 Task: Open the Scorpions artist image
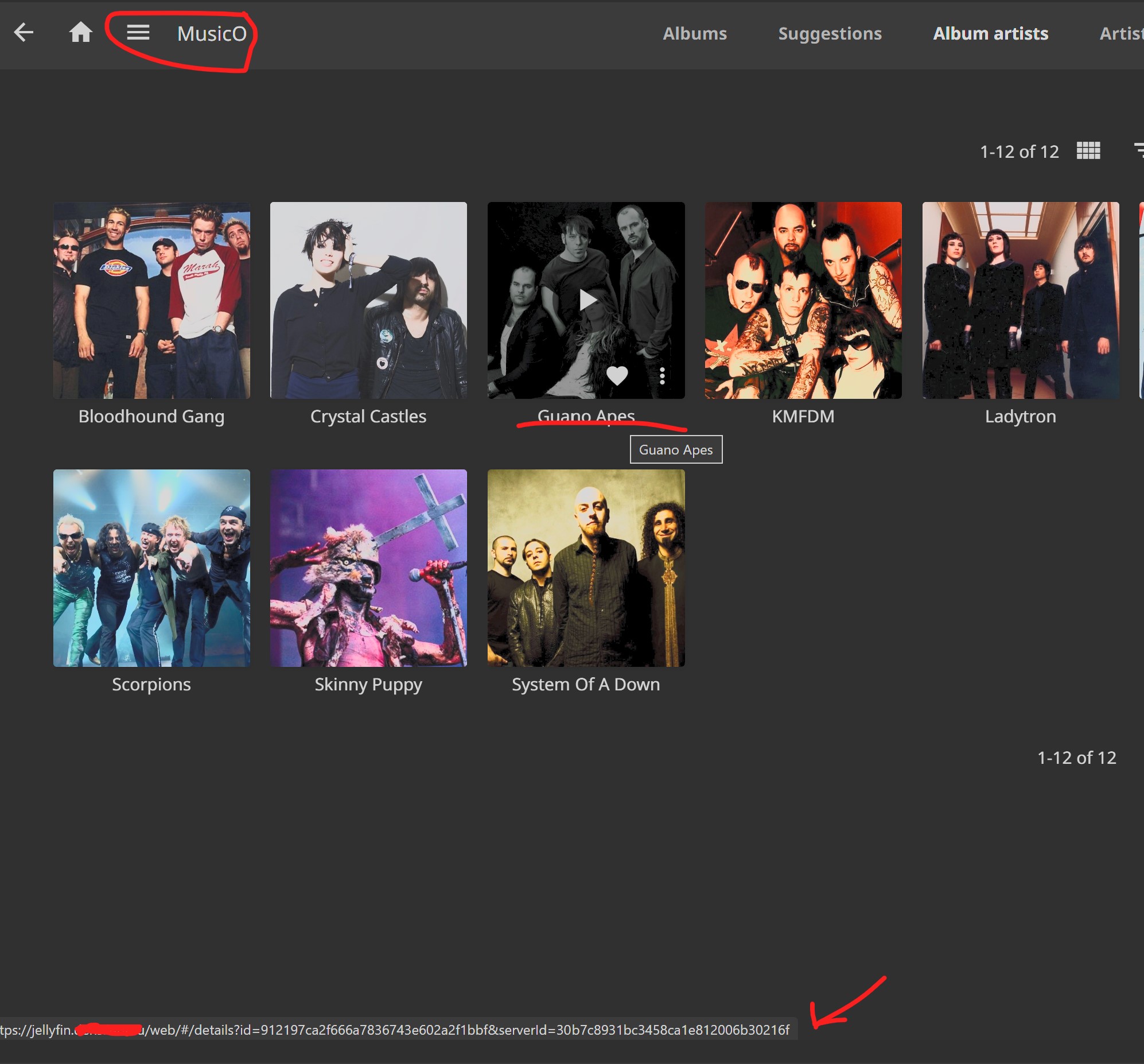click(151, 568)
